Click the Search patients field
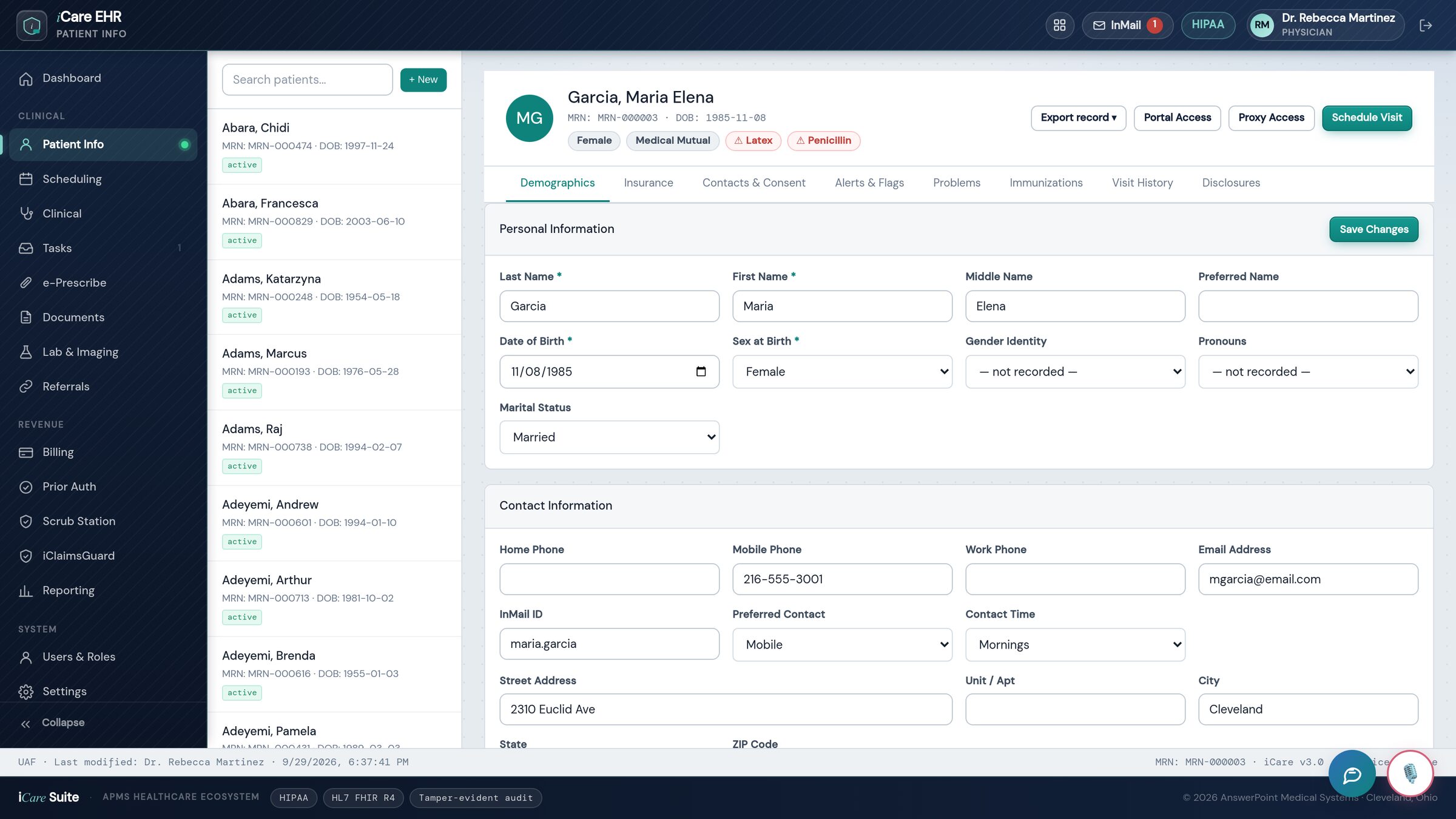This screenshot has width=1456, height=819. [x=307, y=79]
